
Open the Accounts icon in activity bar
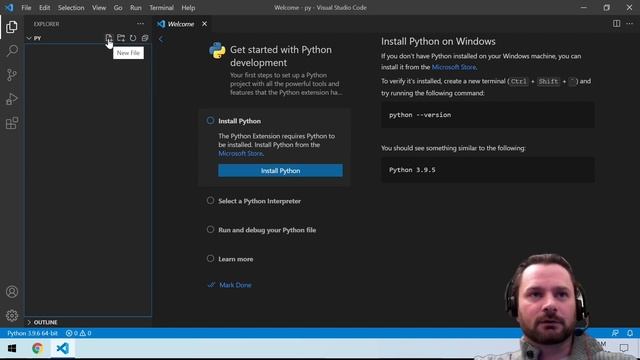click(x=12, y=291)
